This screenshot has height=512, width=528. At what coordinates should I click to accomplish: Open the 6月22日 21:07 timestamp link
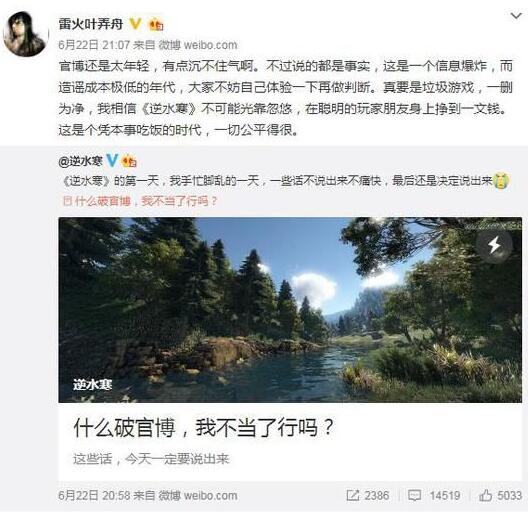(x=94, y=45)
